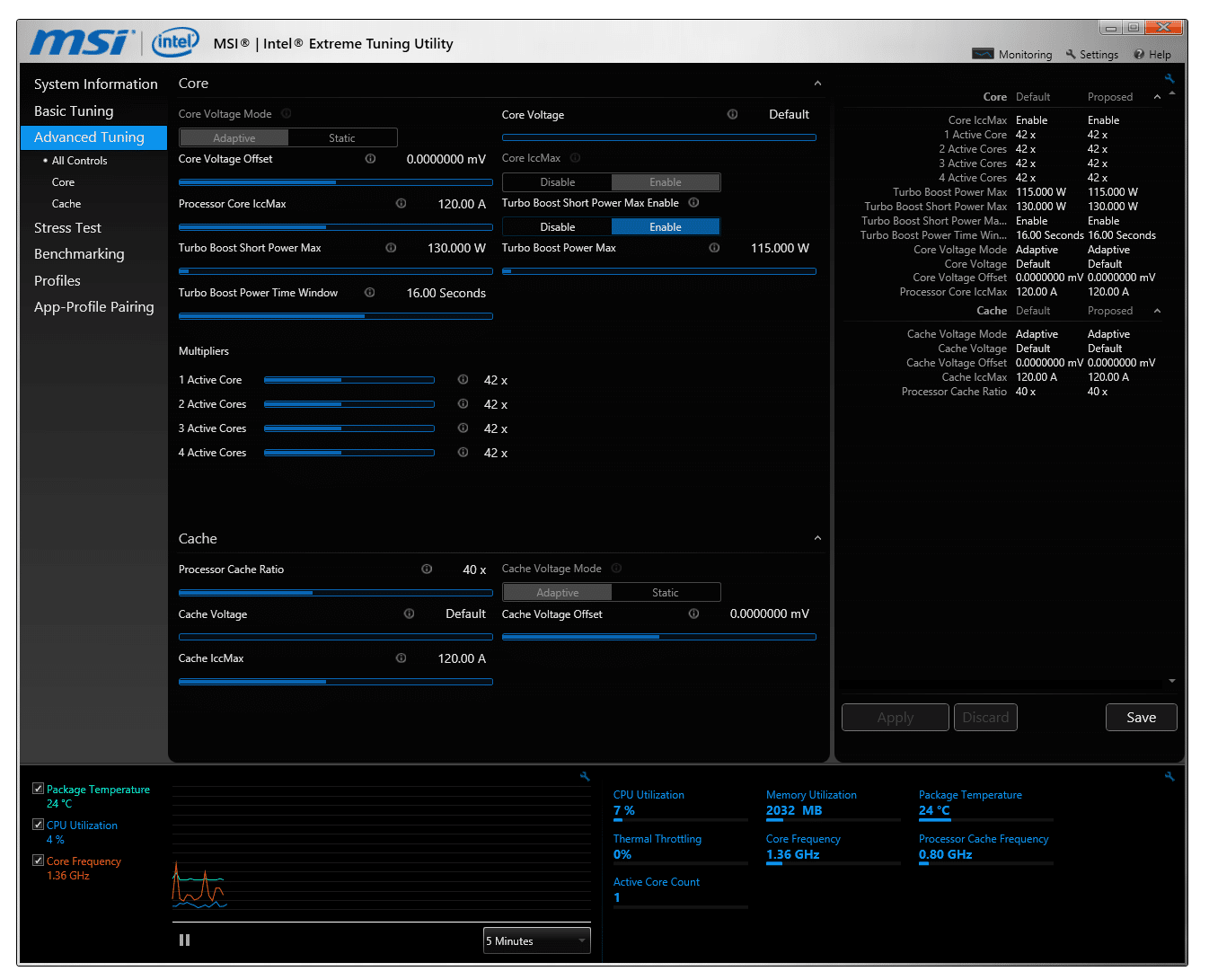
Task: Open Settings from top bar
Action: (x=1092, y=55)
